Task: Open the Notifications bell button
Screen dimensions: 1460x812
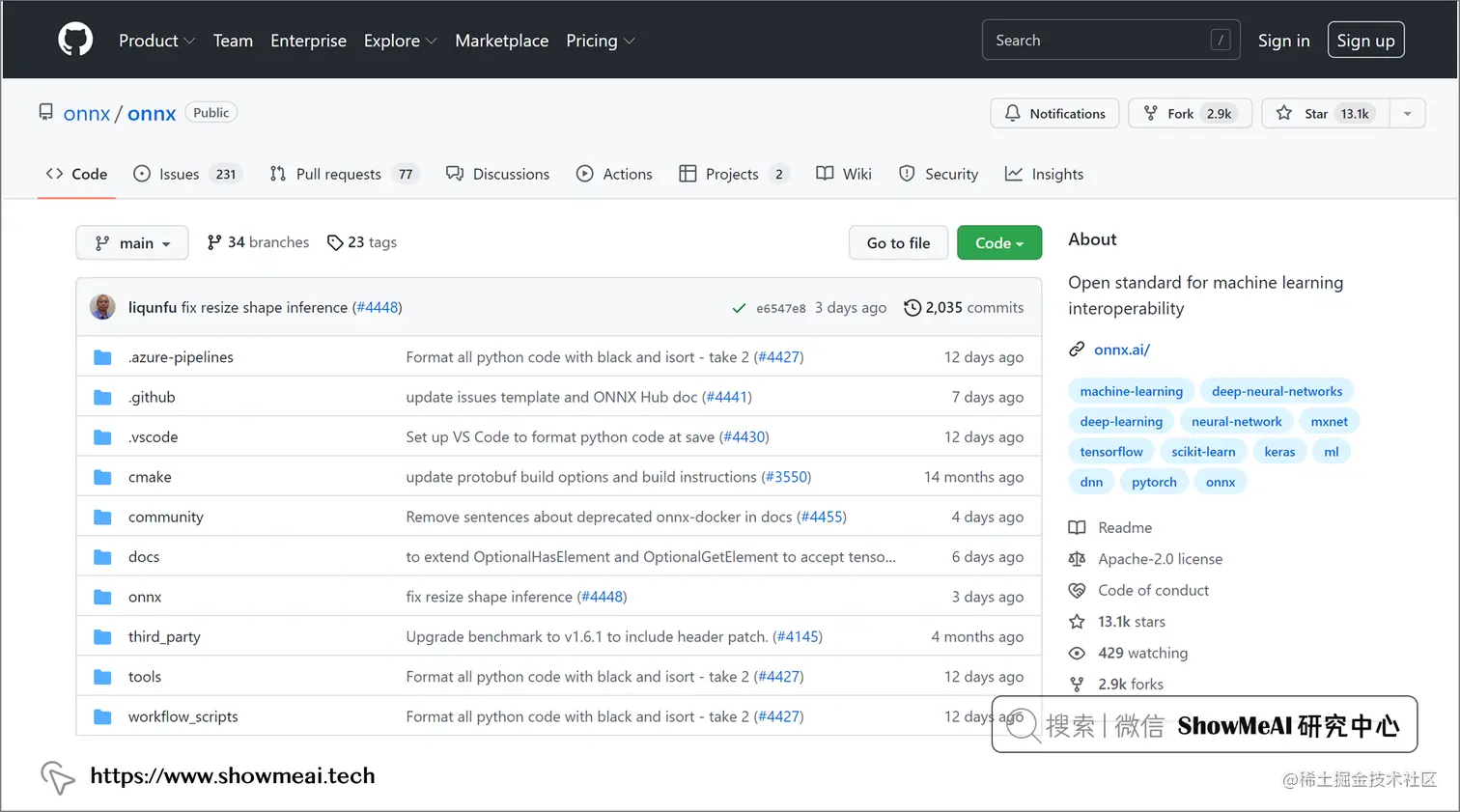Action: coord(1054,113)
